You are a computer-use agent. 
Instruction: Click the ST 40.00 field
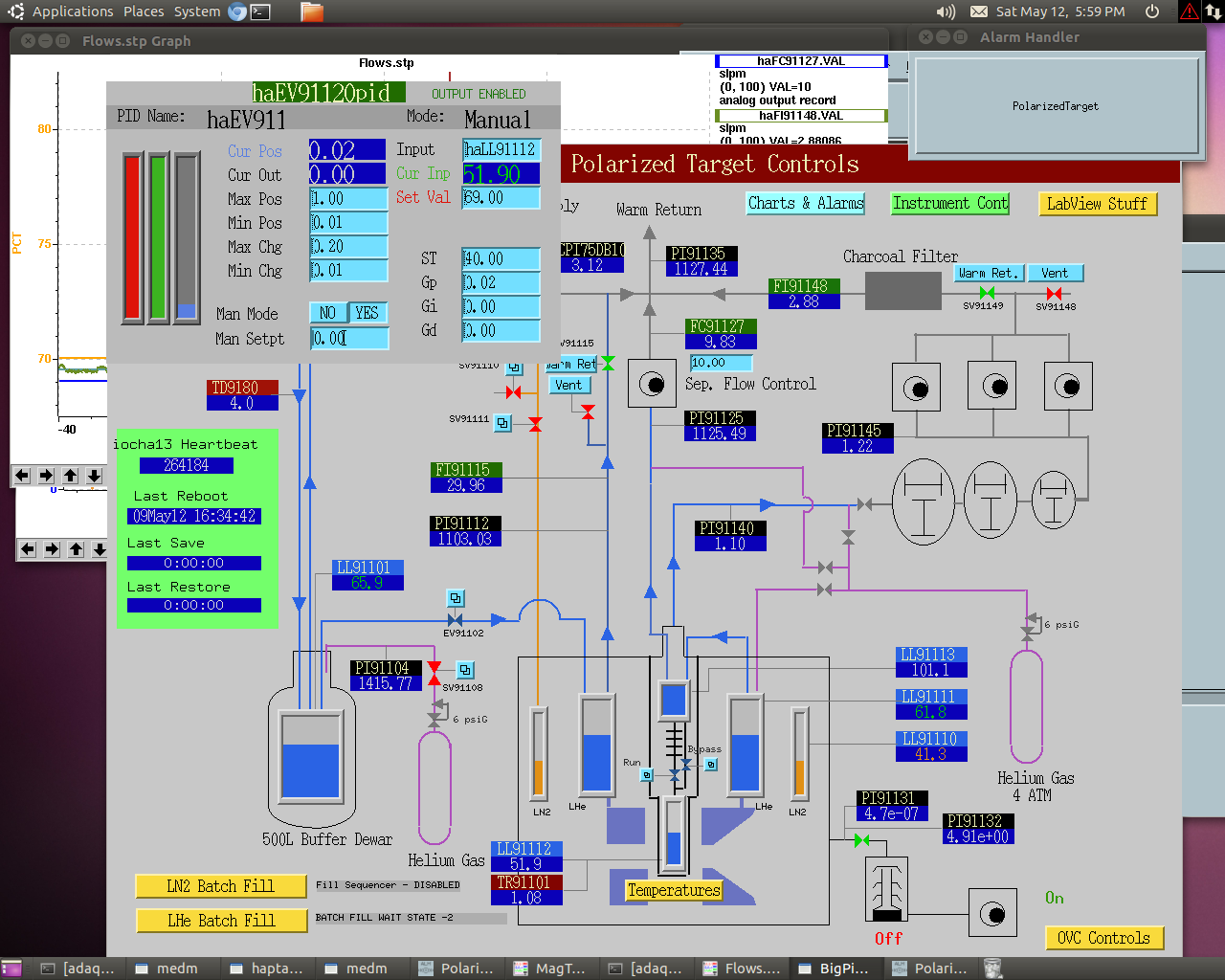501,258
